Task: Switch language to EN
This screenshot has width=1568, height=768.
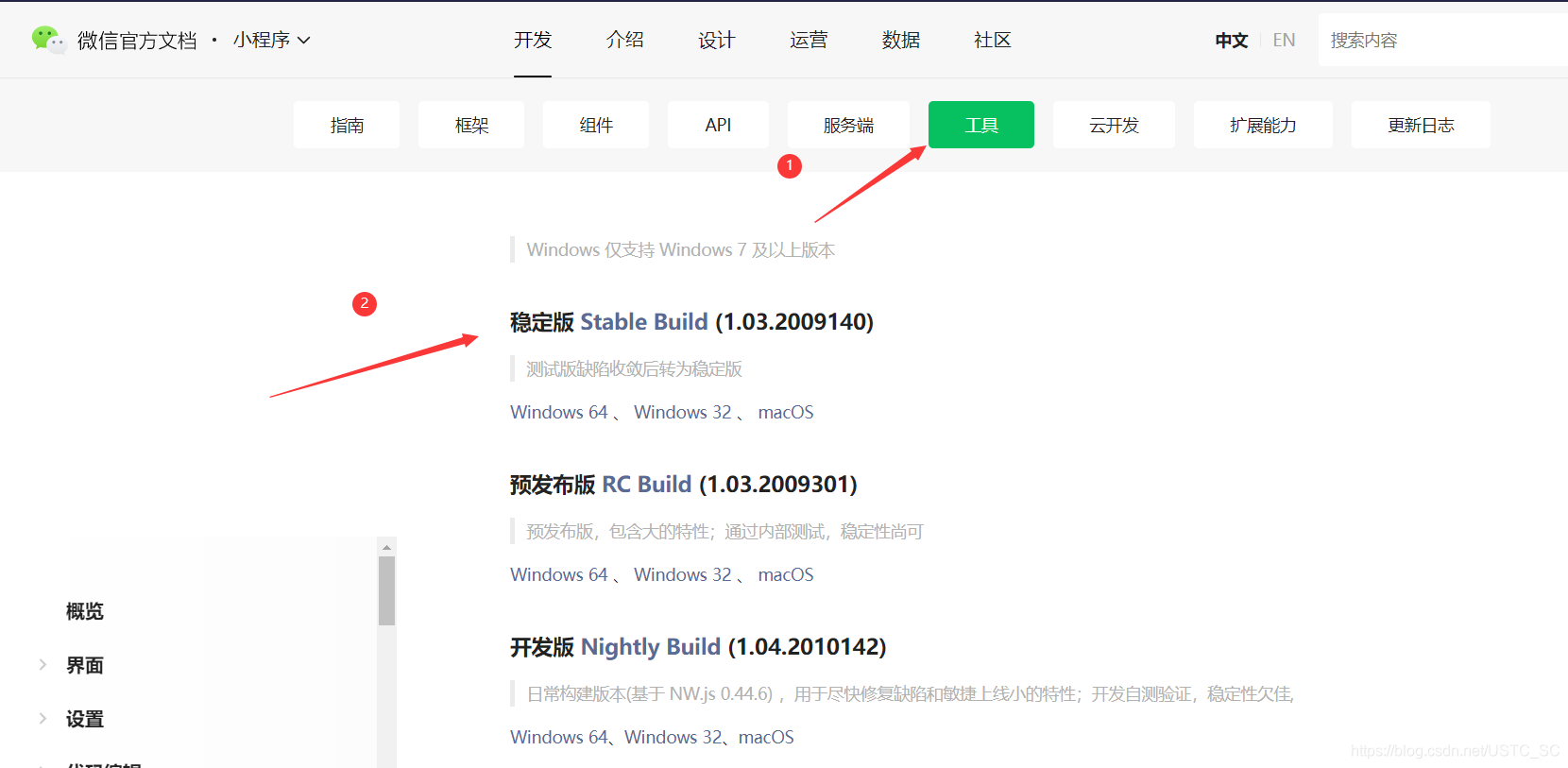Action: click(1284, 41)
